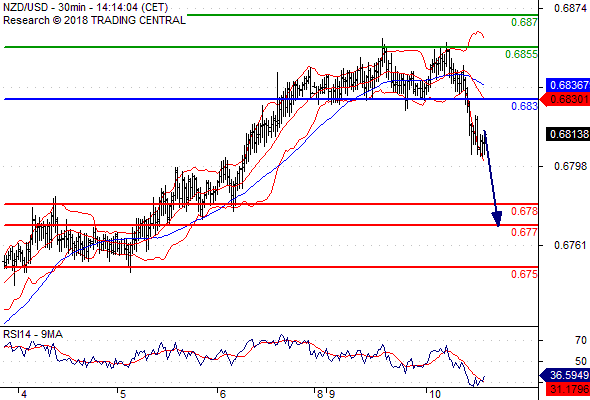Click the 0.6855 resistance level label
This screenshot has height=400, width=590.
[521, 54]
